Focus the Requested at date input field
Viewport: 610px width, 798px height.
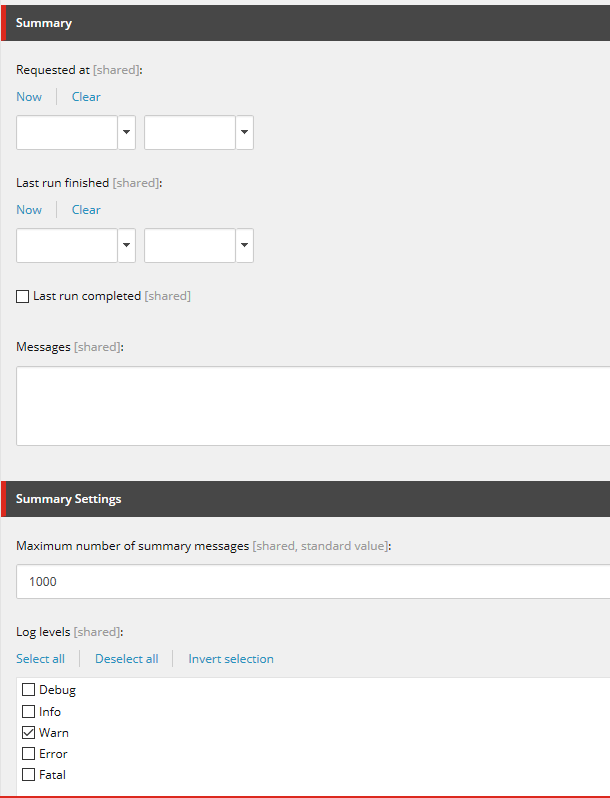pos(67,133)
